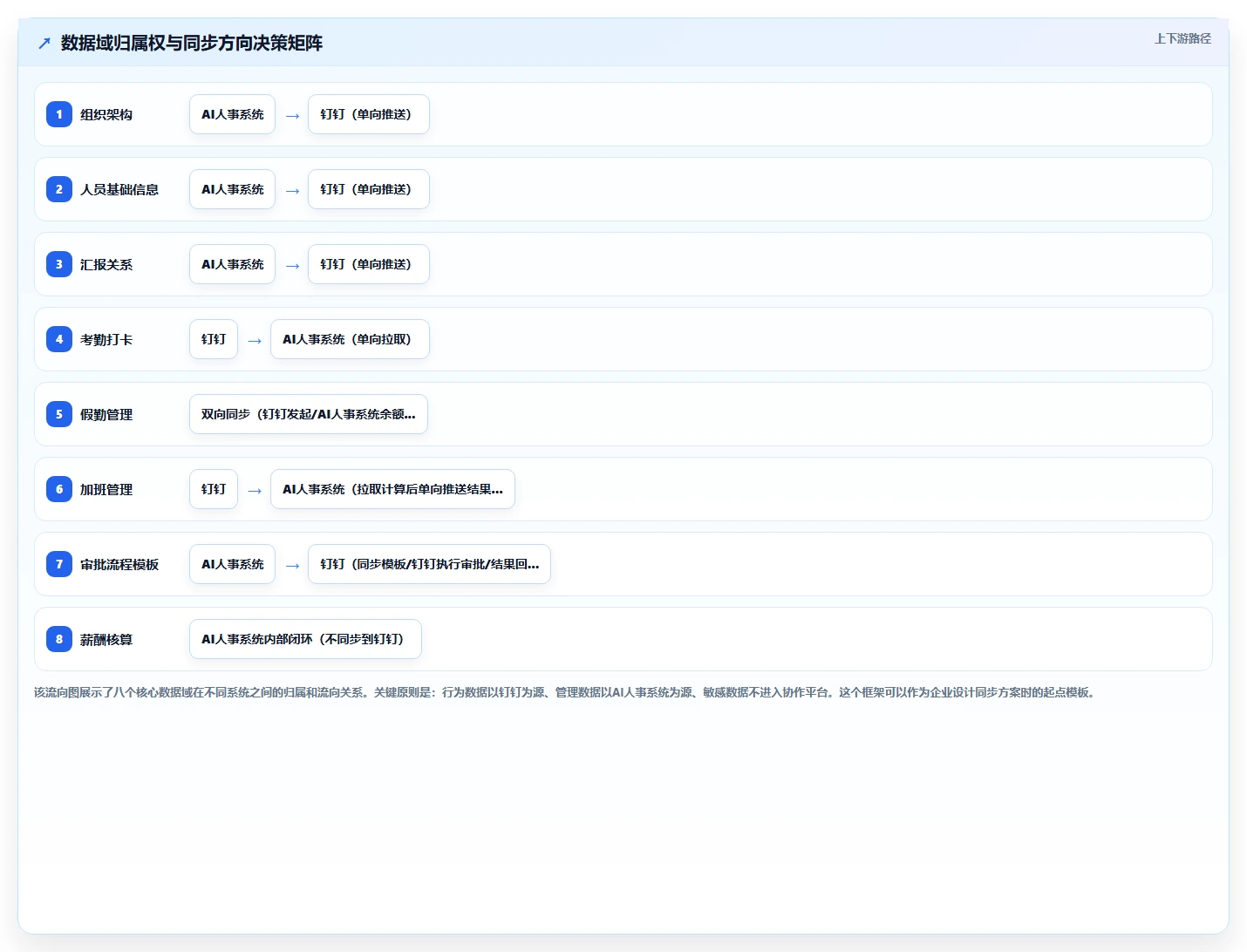The image size is (1247, 952).
Task: Click the number 4 badge for 考勤打卡
Action: [59, 339]
